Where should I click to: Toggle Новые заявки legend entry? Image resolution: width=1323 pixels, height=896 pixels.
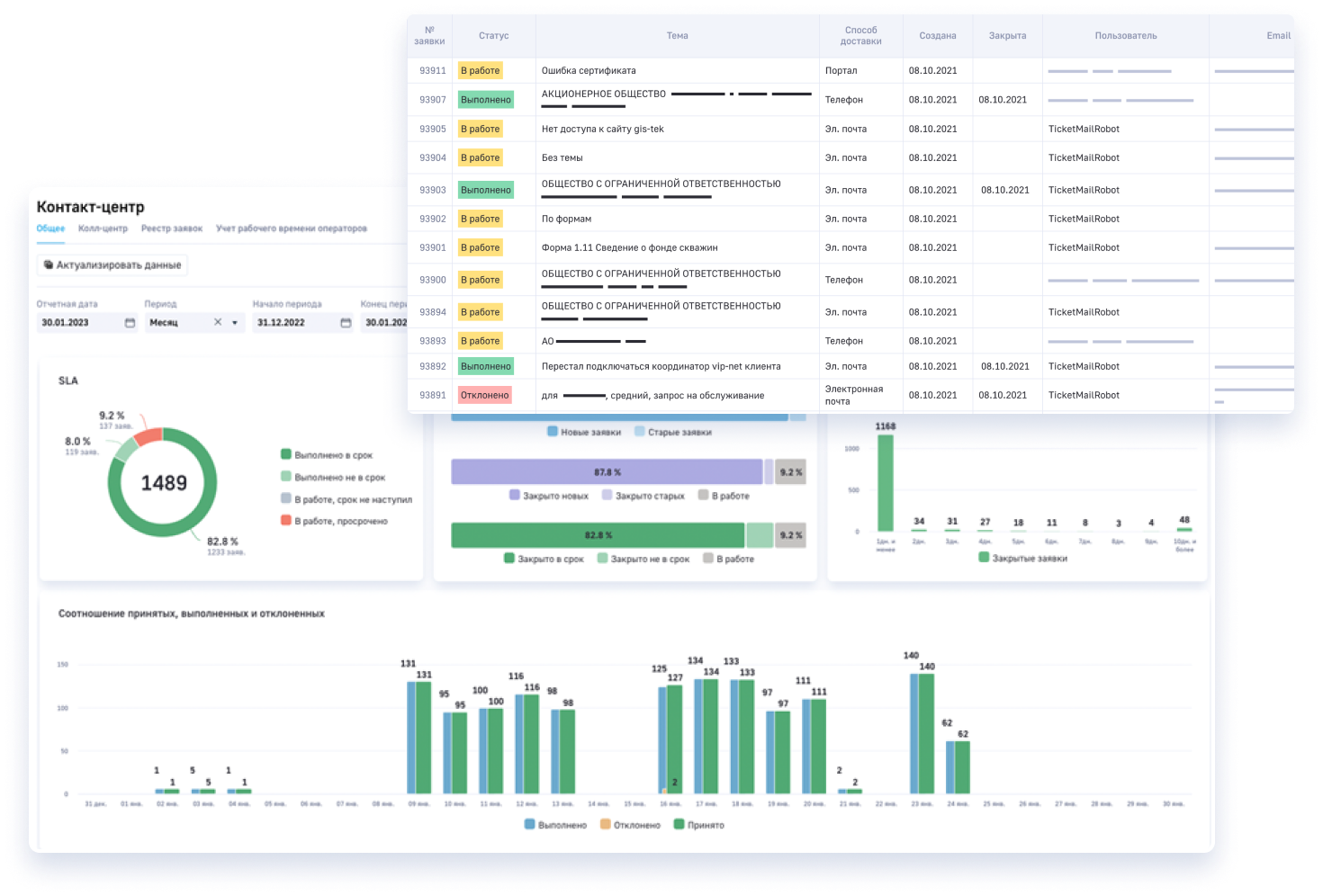(x=584, y=432)
